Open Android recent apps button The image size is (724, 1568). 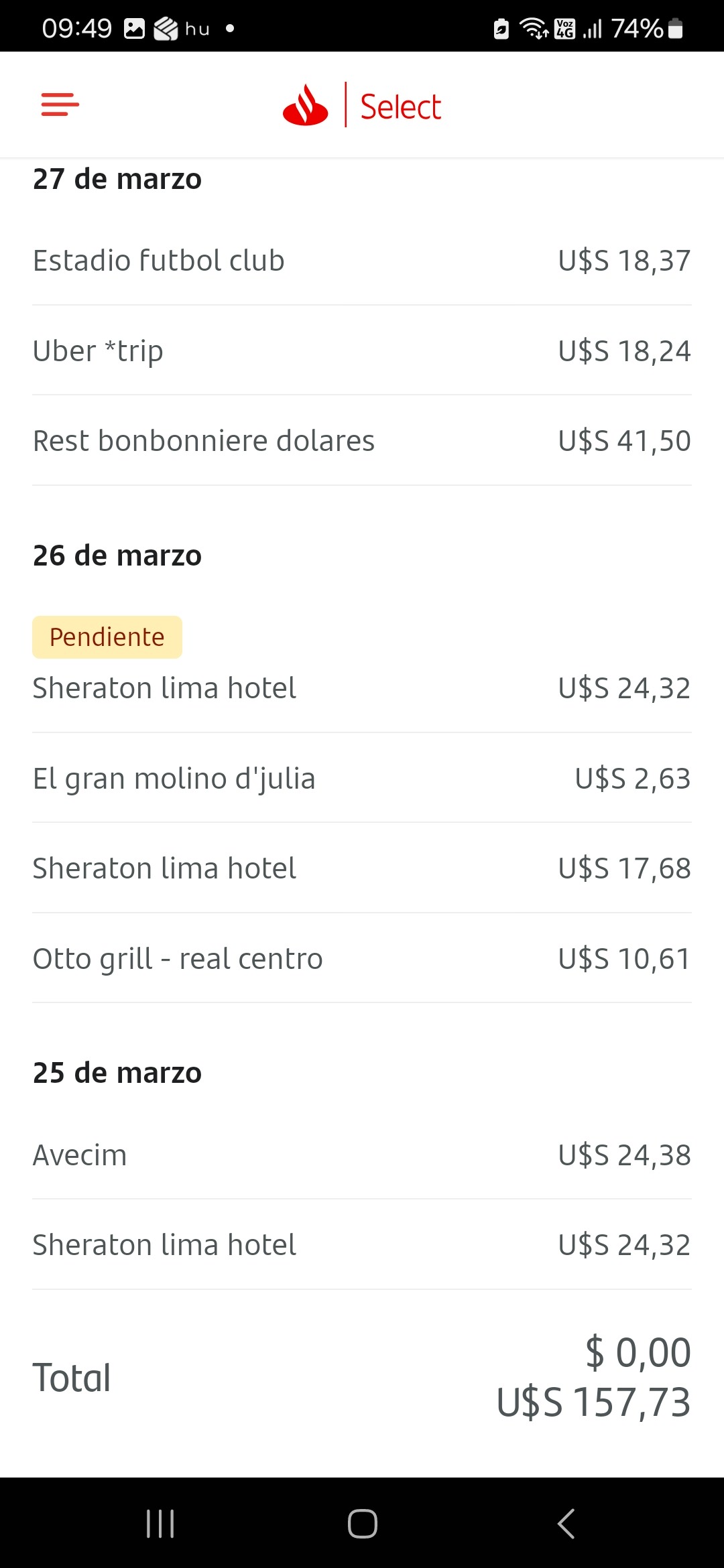(160, 1523)
